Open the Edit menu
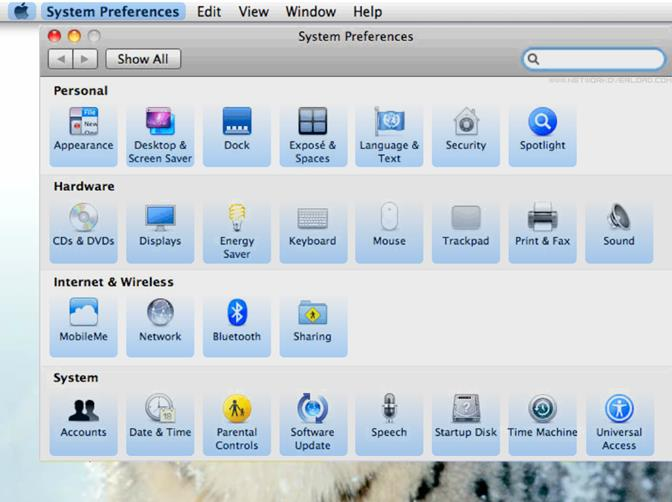 tap(209, 12)
